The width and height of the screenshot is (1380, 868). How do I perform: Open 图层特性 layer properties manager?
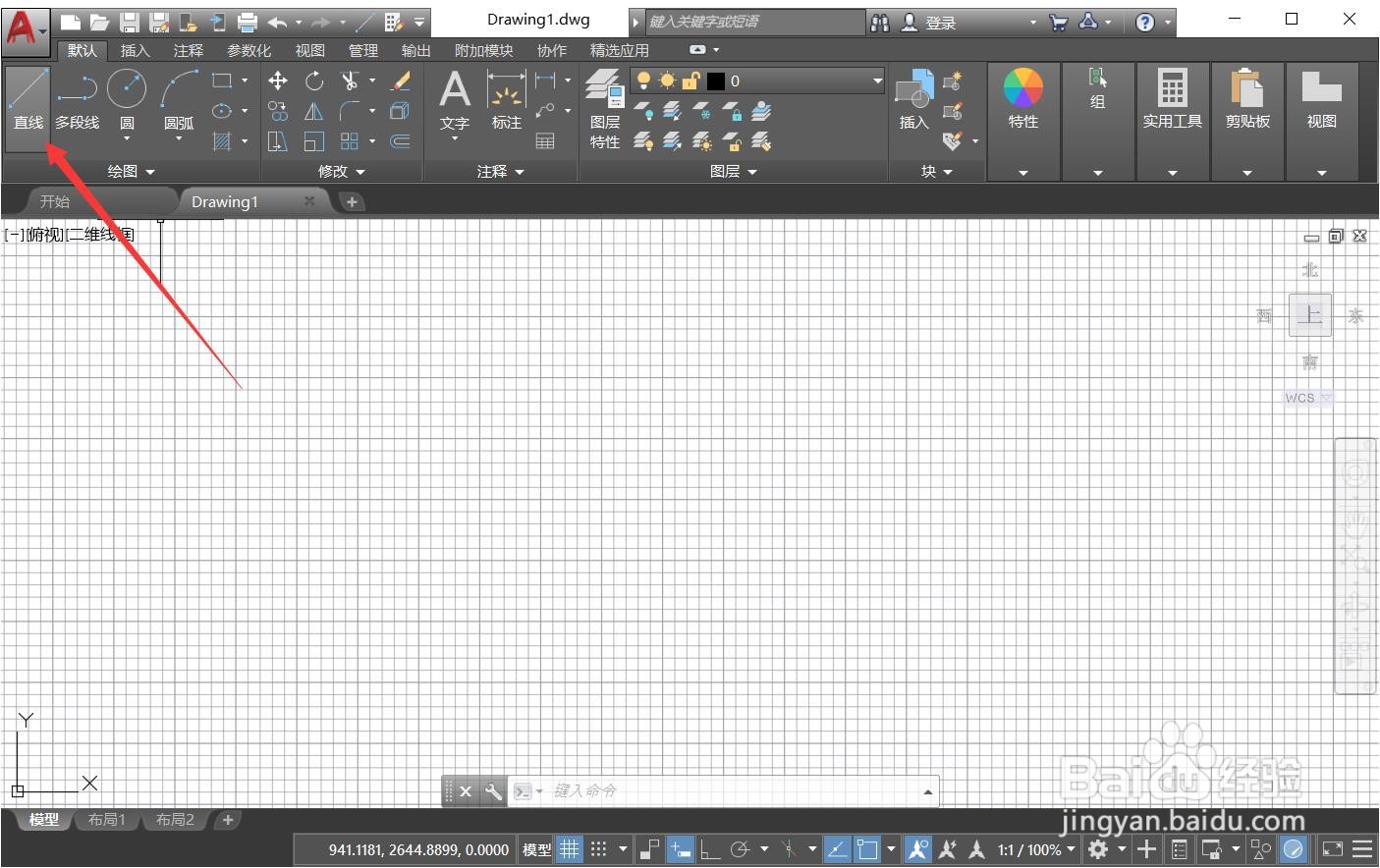pos(605,109)
